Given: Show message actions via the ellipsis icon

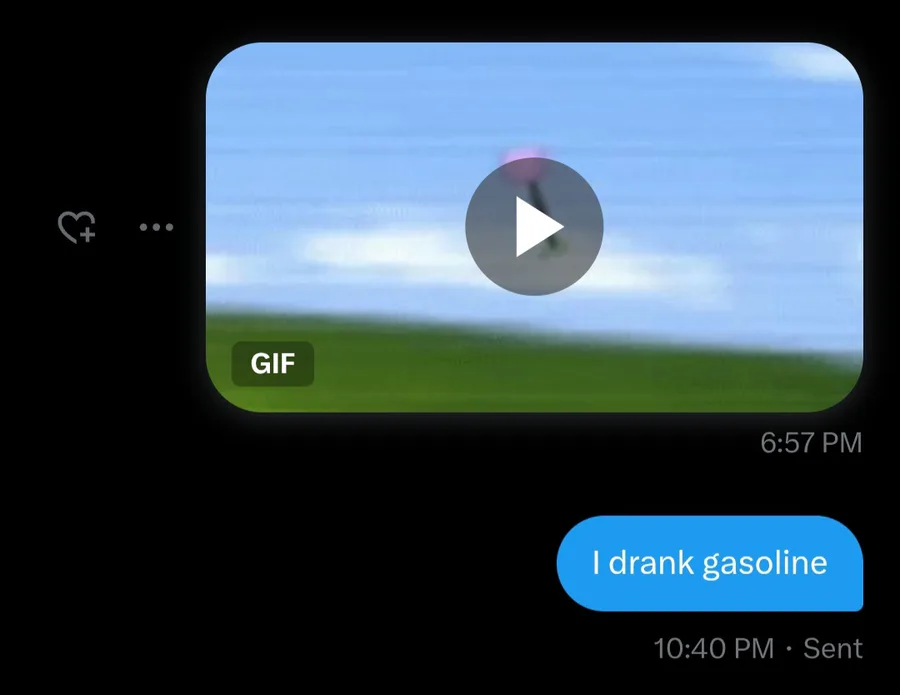Looking at the screenshot, I should click(x=156, y=227).
